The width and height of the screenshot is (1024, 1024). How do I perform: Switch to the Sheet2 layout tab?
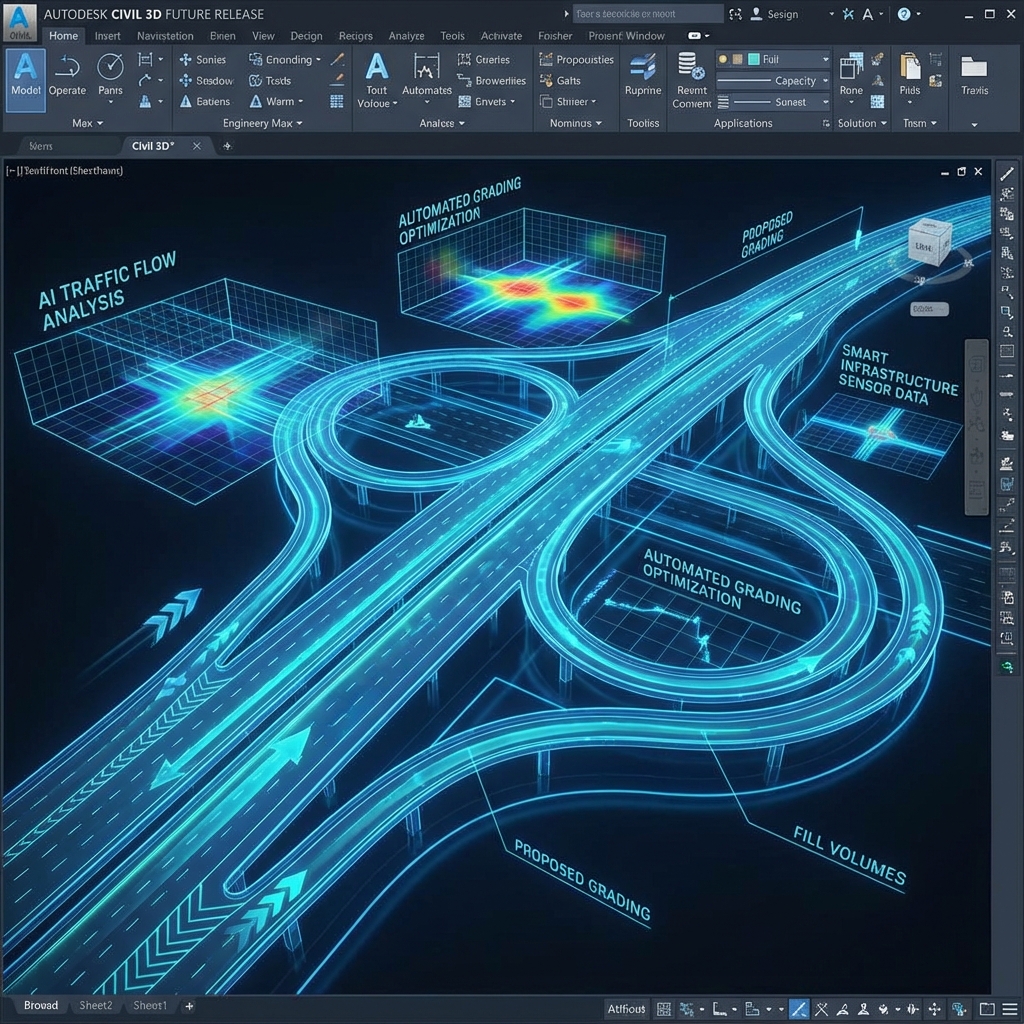click(96, 1006)
